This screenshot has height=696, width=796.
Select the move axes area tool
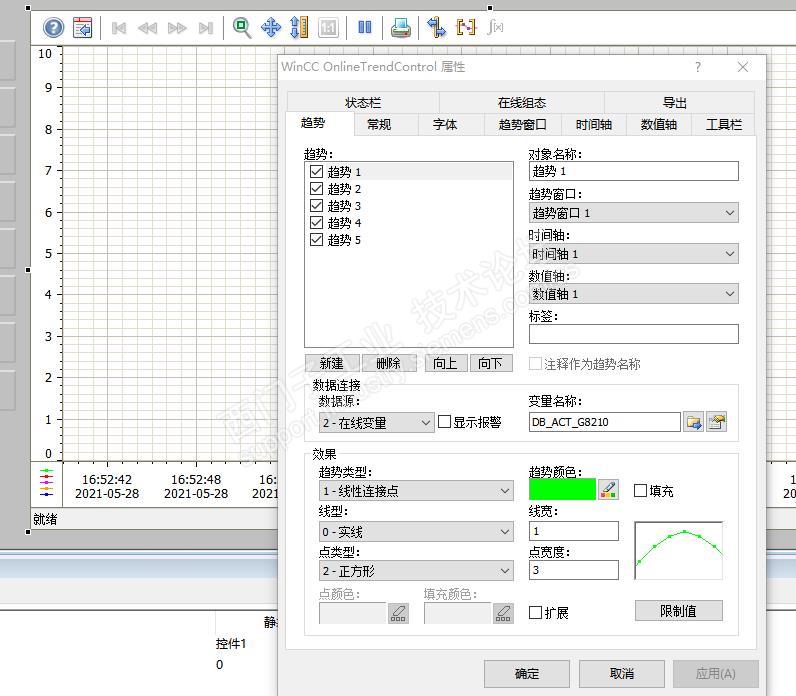(x=299, y=27)
